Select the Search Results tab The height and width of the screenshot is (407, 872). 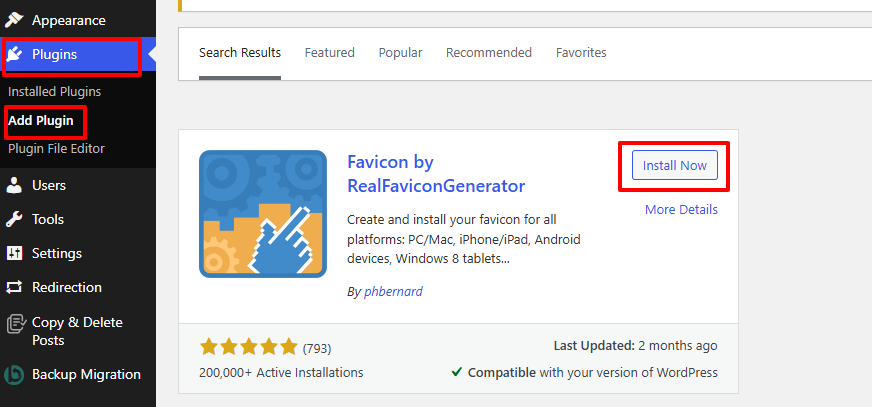pos(240,52)
